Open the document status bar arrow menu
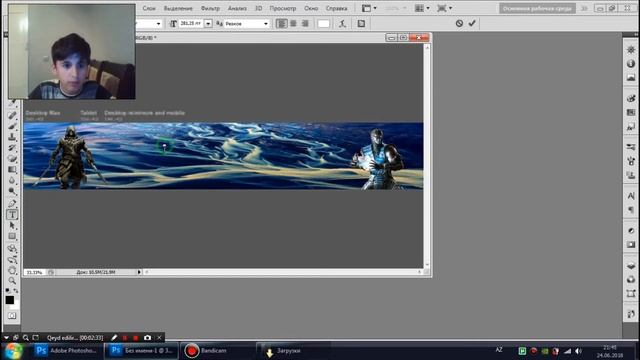640x360 pixels. (139, 272)
